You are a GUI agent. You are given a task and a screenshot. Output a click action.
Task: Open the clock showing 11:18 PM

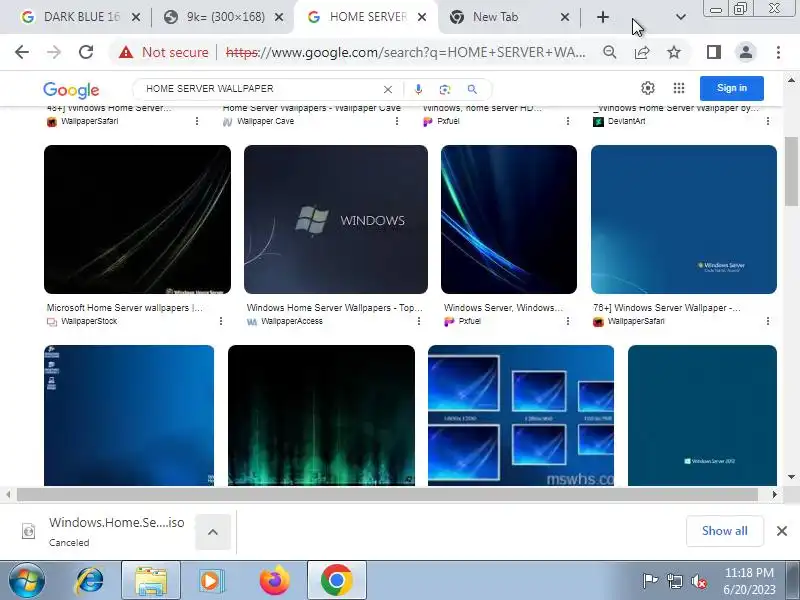click(x=749, y=581)
